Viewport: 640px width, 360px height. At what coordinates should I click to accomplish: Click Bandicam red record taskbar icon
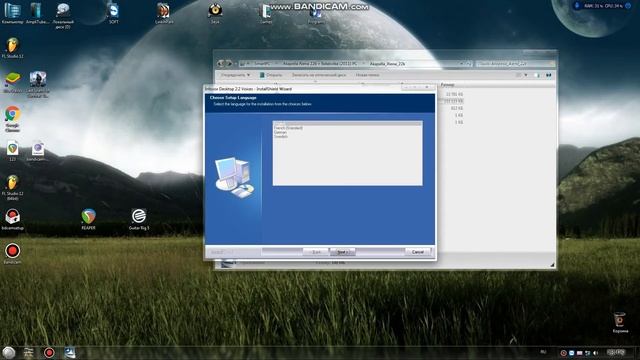pos(49,352)
